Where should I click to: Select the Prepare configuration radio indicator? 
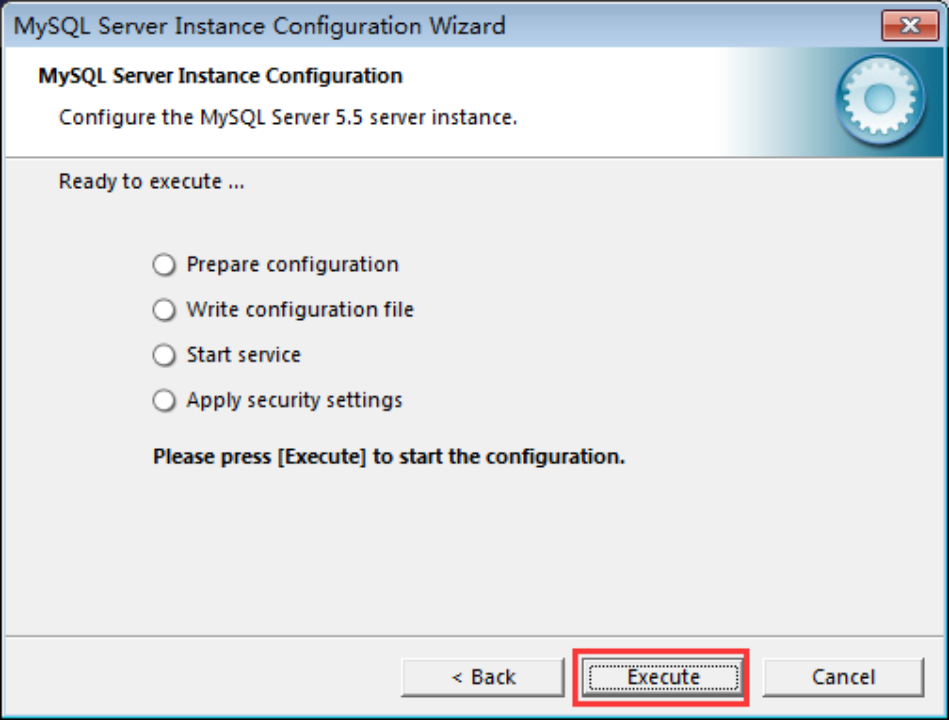click(x=164, y=264)
